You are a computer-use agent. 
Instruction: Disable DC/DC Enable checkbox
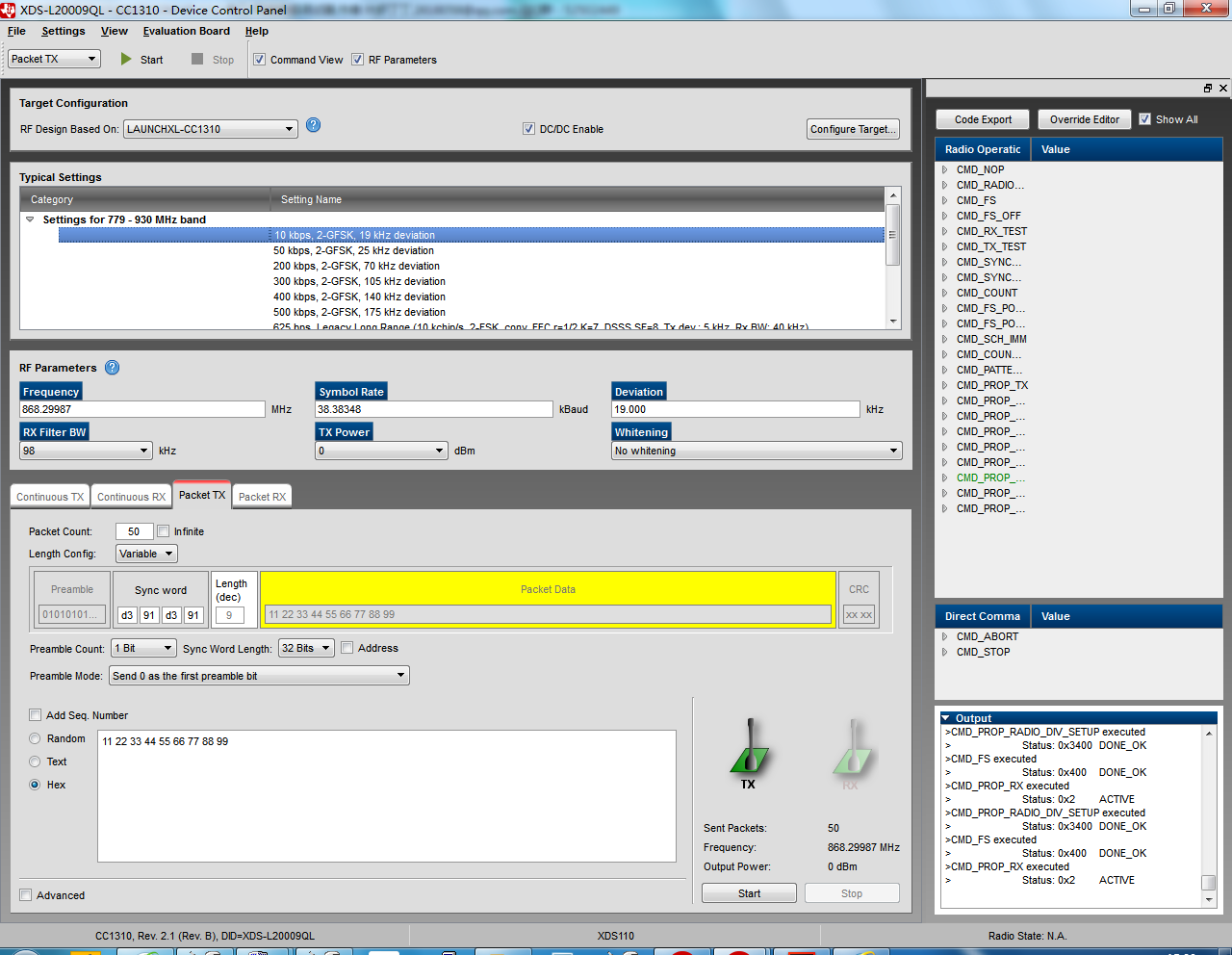click(528, 128)
